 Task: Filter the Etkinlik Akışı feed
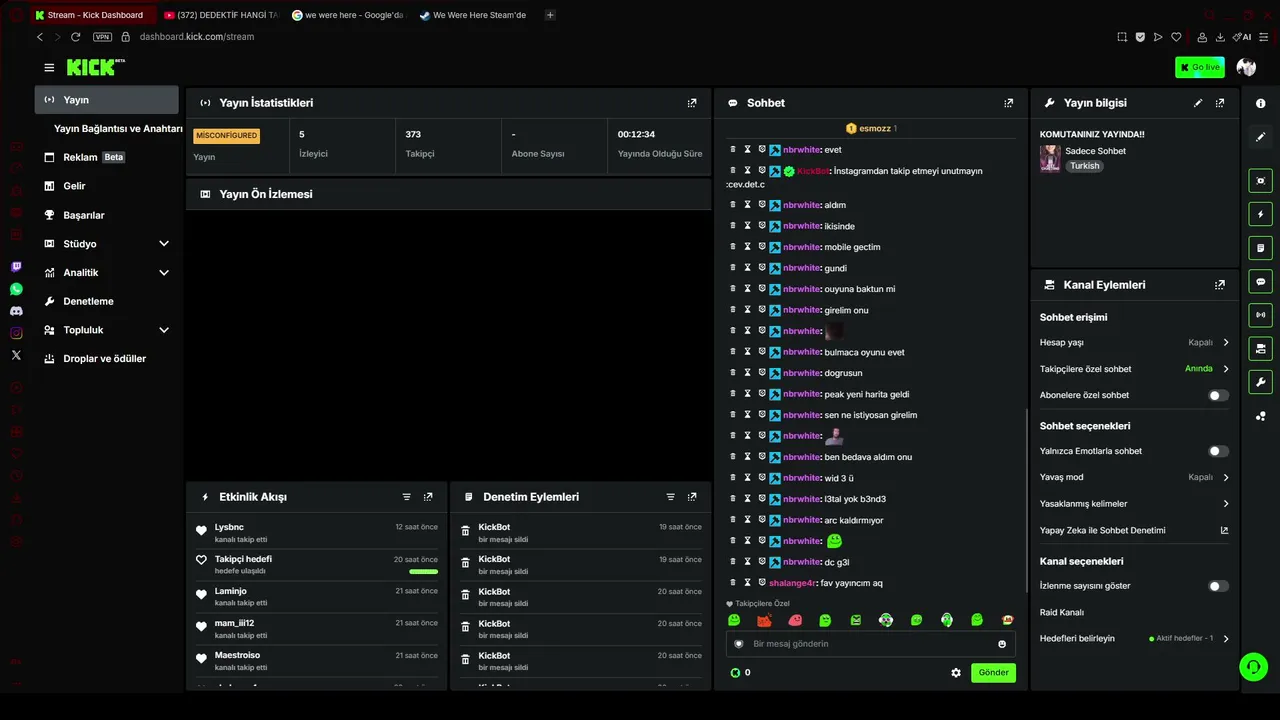tap(406, 497)
